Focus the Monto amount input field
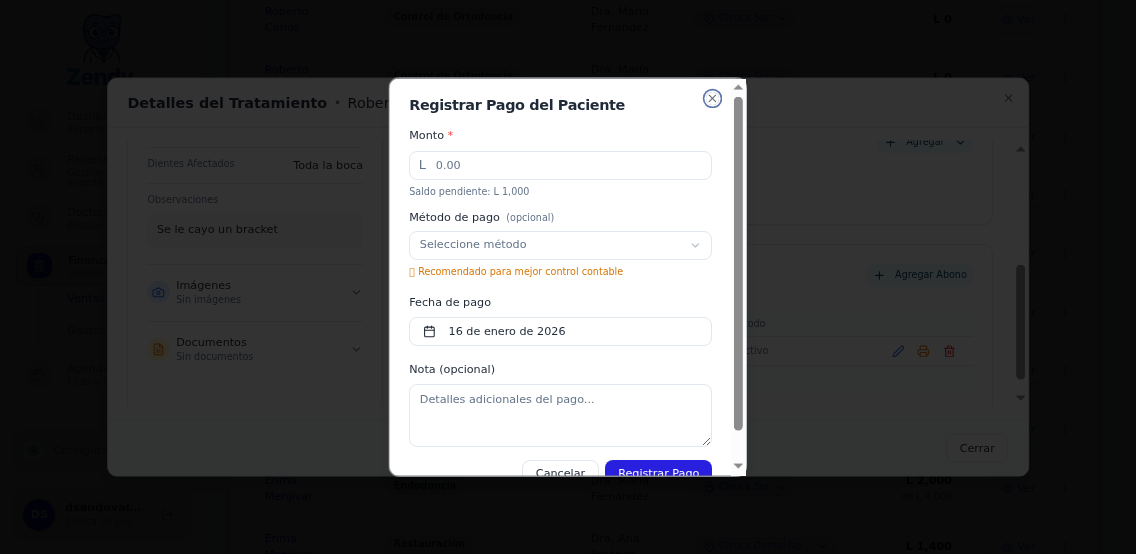1136x554 pixels. pos(568,165)
